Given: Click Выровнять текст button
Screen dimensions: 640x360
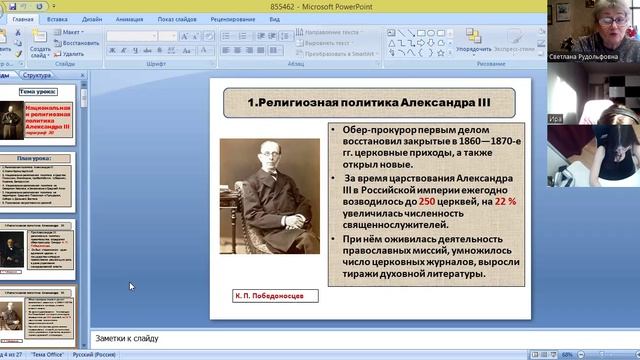Looking at the screenshot, I should point(325,43).
